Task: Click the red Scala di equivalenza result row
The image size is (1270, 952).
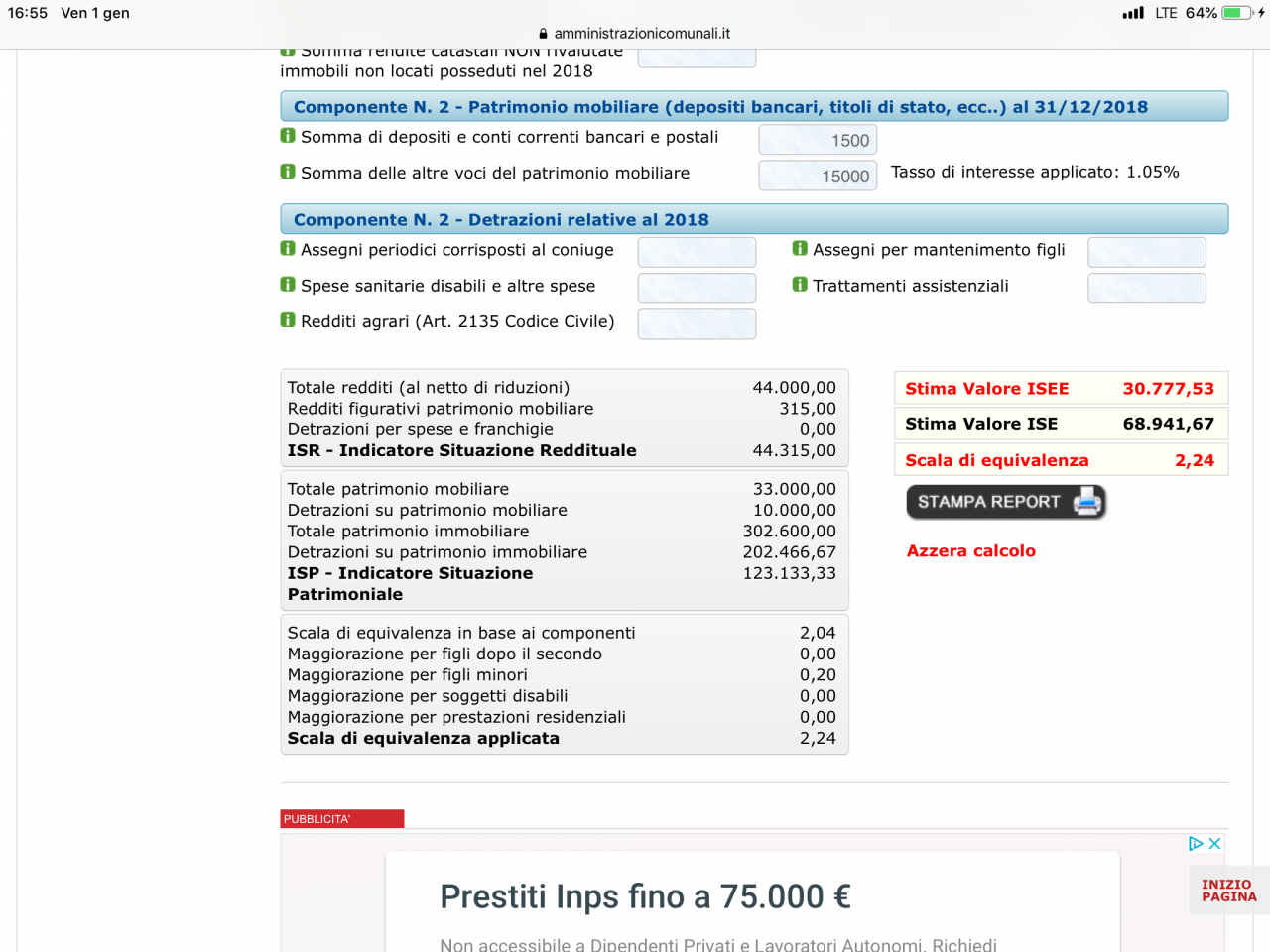Action: pos(1062,460)
